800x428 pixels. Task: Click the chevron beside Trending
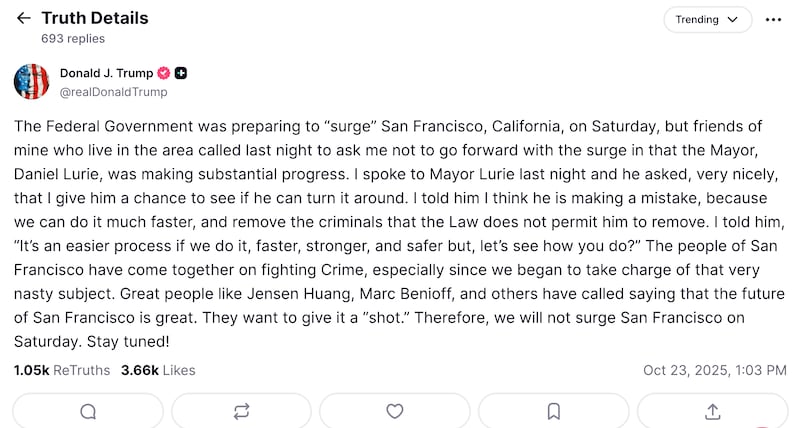733,20
